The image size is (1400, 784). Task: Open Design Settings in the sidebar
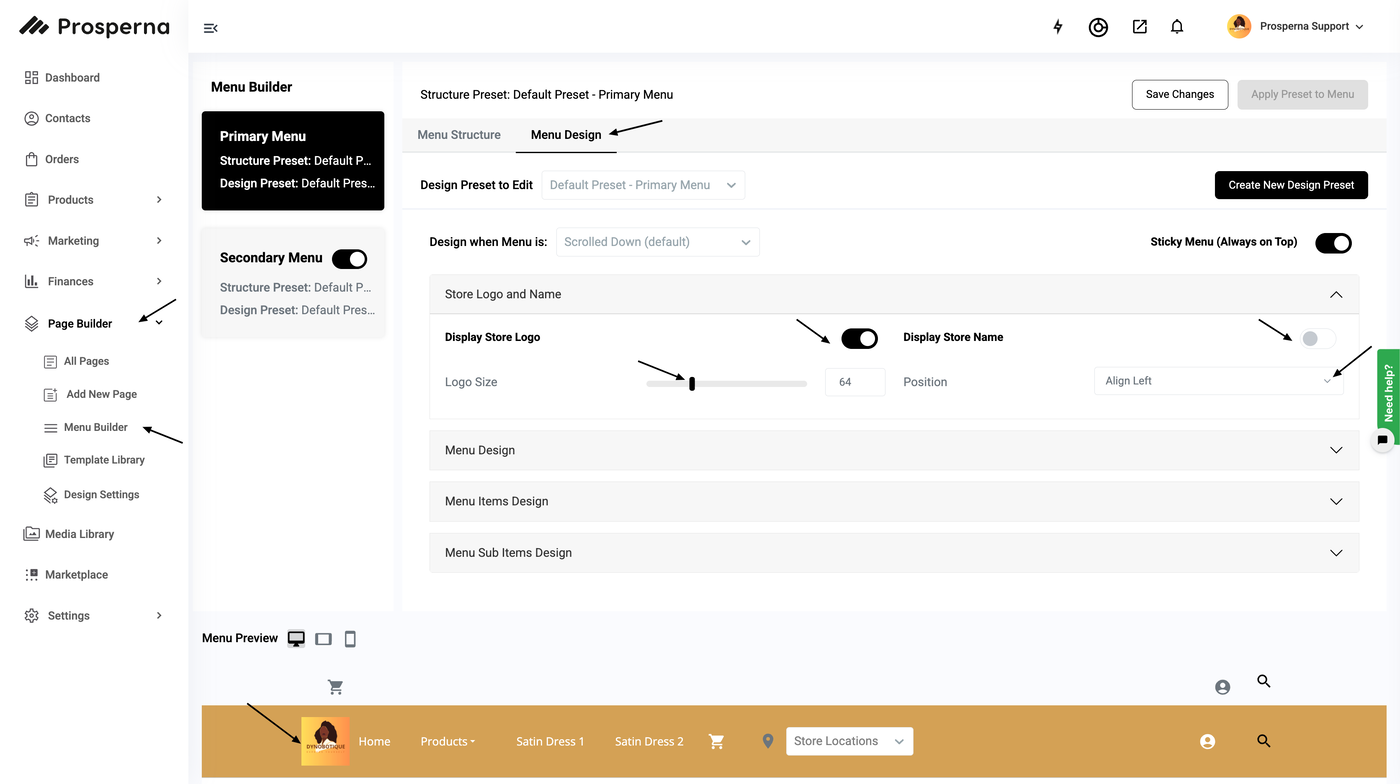92,495
